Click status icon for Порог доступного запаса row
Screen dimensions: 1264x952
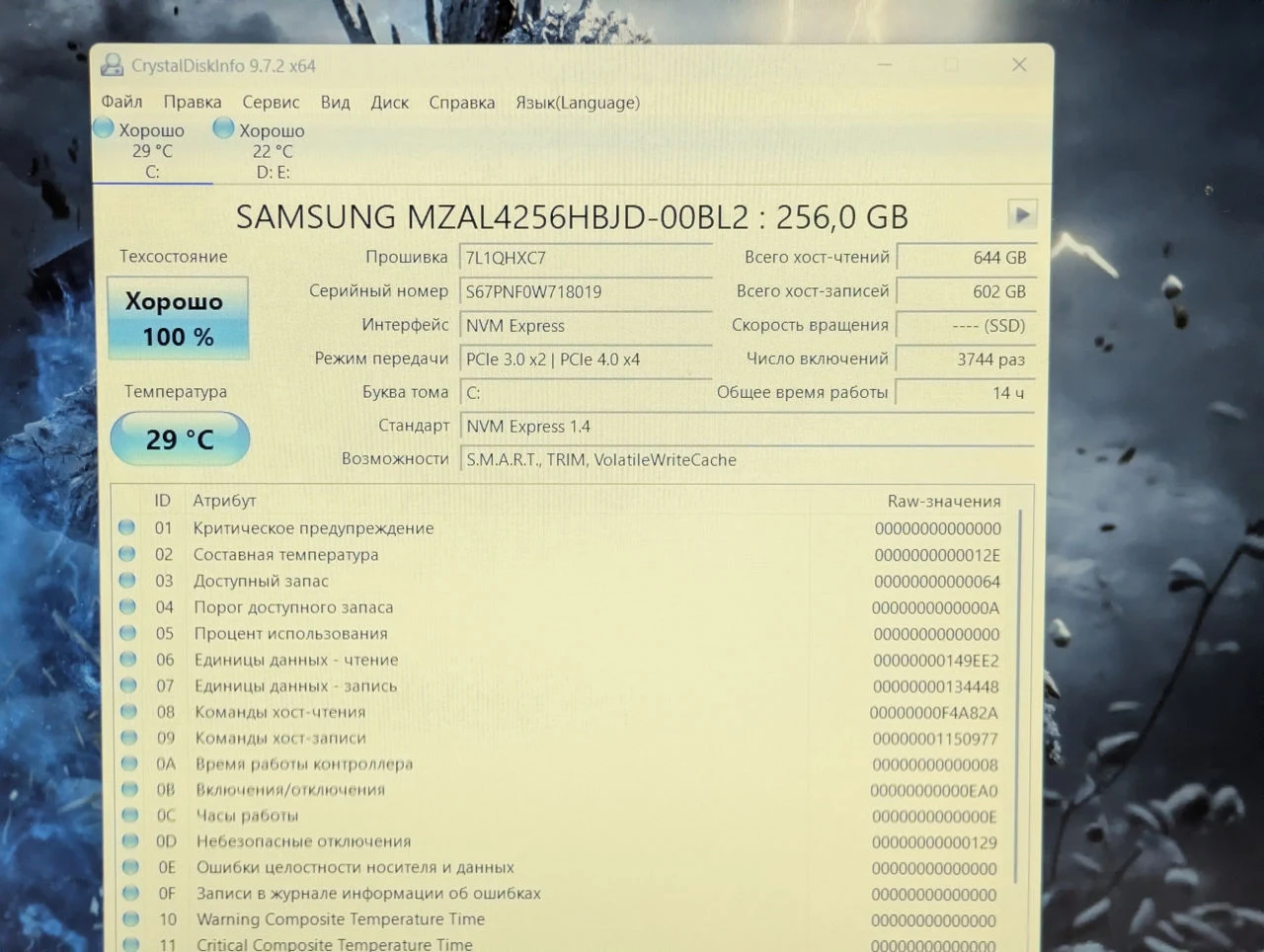(x=127, y=606)
